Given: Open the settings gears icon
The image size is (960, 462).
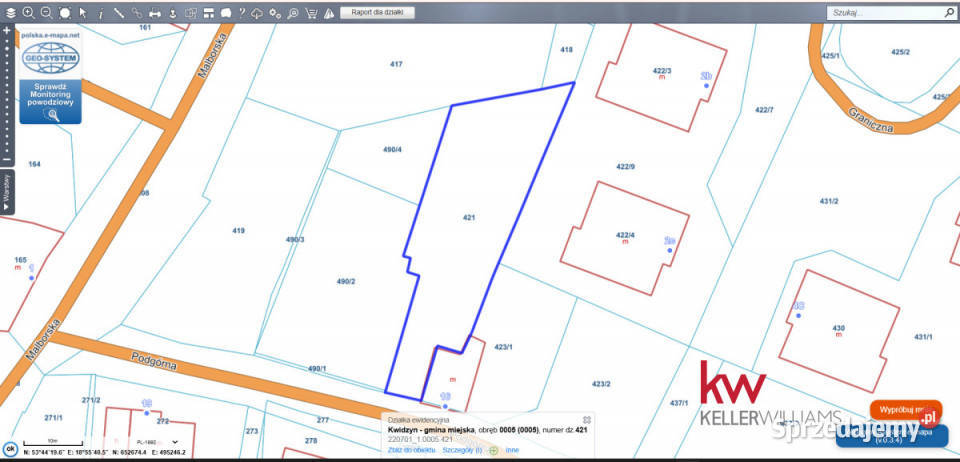Looking at the screenshot, I should pyautogui.click(x=275, y=13).
